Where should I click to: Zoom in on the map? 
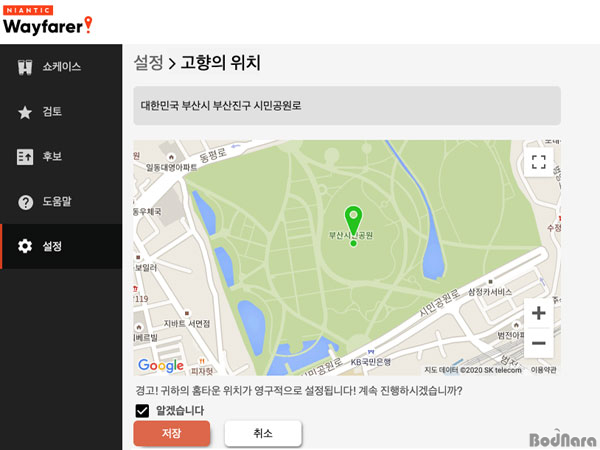pyautogui.click(x=538, y=313)
